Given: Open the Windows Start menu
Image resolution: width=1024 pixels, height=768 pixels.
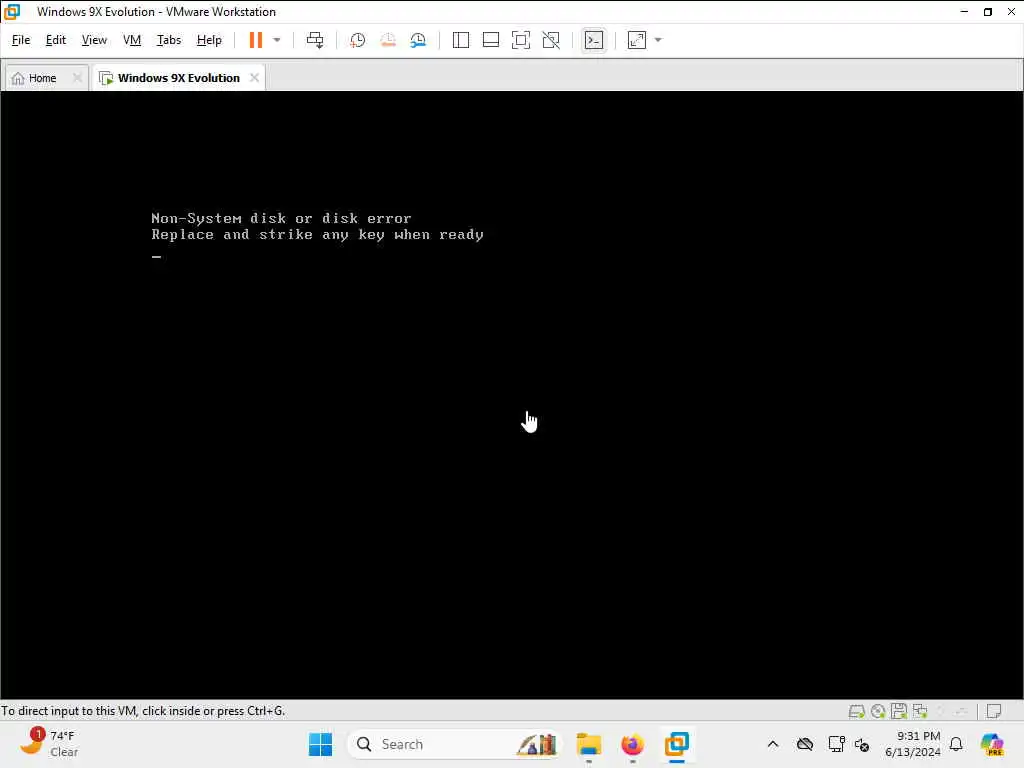Looking at the screenshot, I should coord(320,744).
